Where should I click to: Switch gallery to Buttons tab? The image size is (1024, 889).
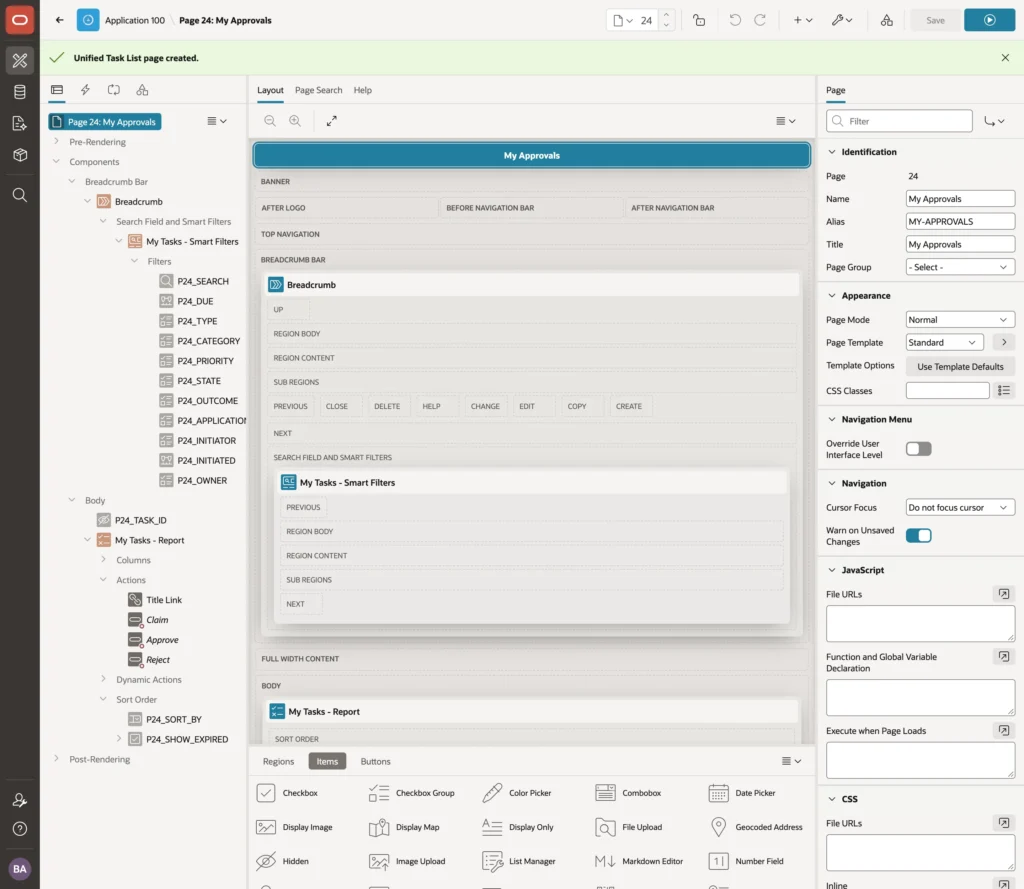pyautogui.click(x=376, y=762)
